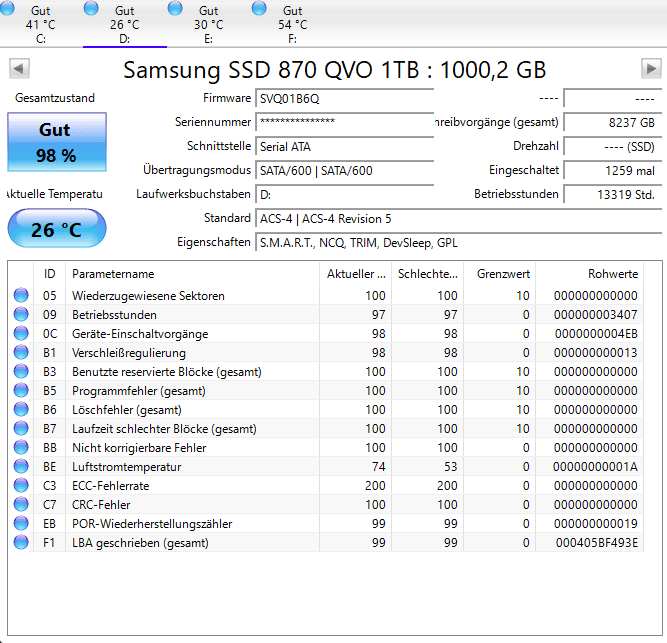Select the CRC-Fehler parameter name
This screenshot has width=667, height=643.
click(x=101, y=505)
